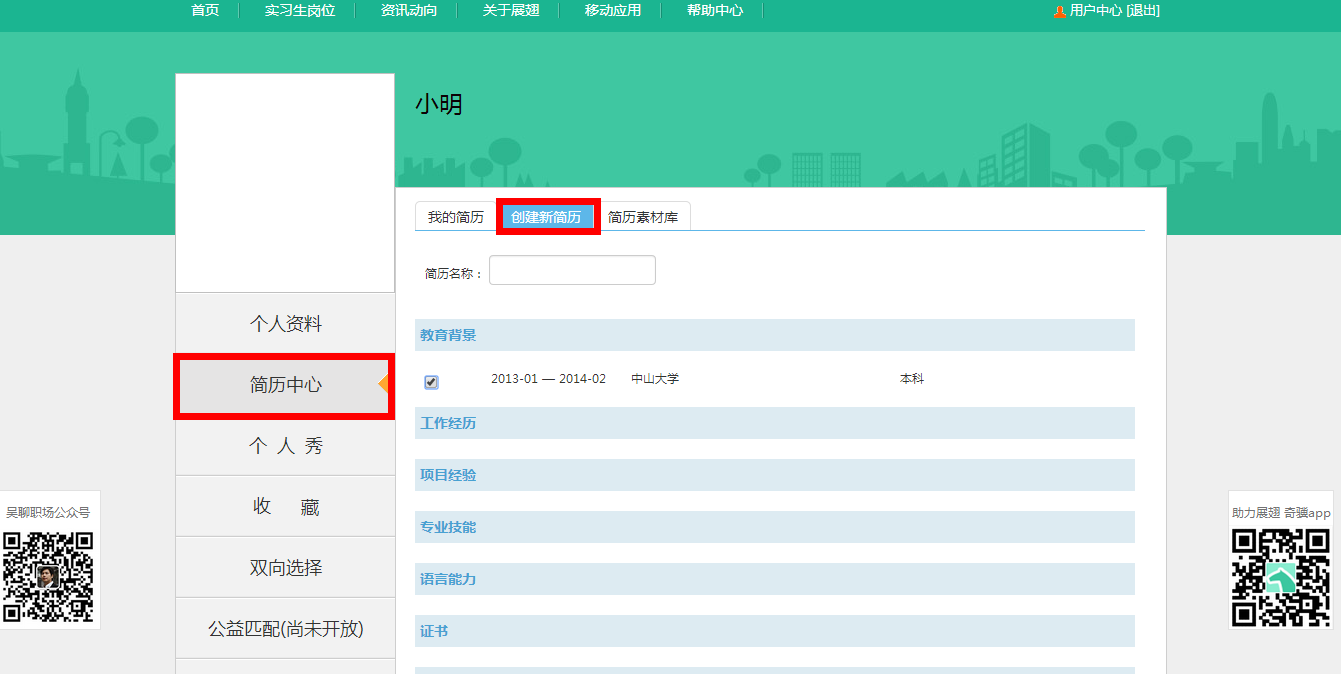Switch to the 我的简历 tab
Image resolution: width=1341 pixels, height=674 pixels.
click(x=455, y=217)
